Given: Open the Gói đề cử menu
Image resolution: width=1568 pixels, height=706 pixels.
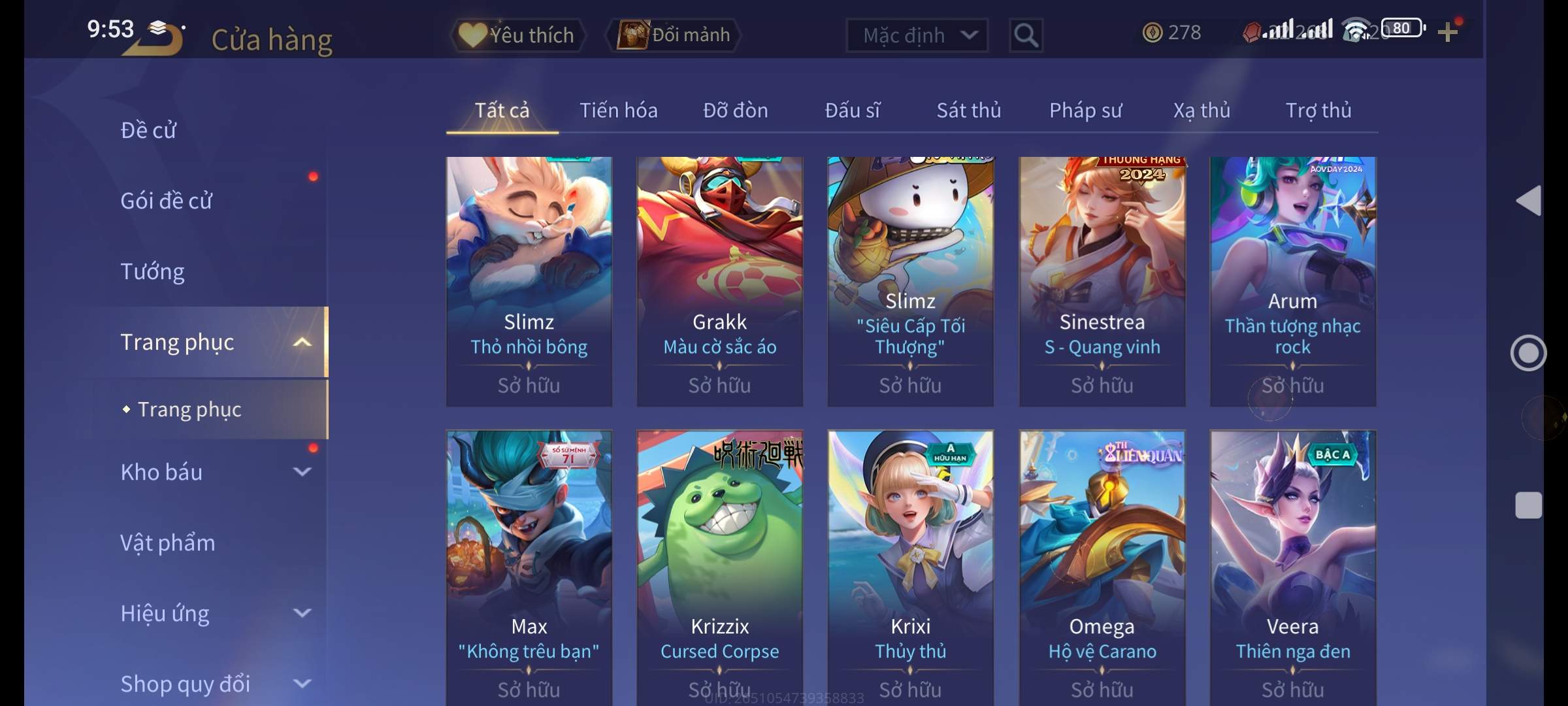Looking at the screenshot, I should (166, 201).
